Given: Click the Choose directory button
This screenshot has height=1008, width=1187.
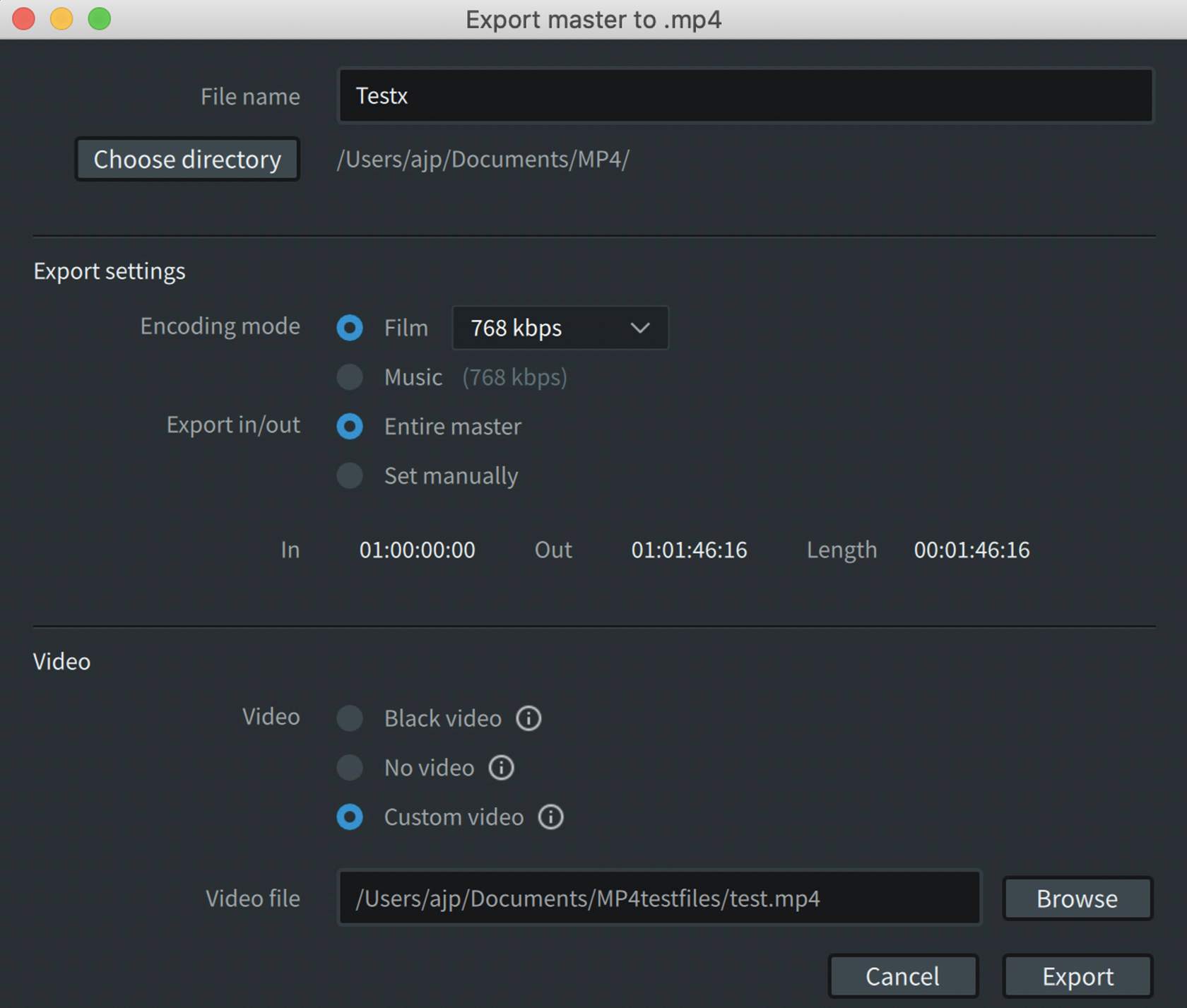Looking at the screenshot, I should tap(187, 160).
